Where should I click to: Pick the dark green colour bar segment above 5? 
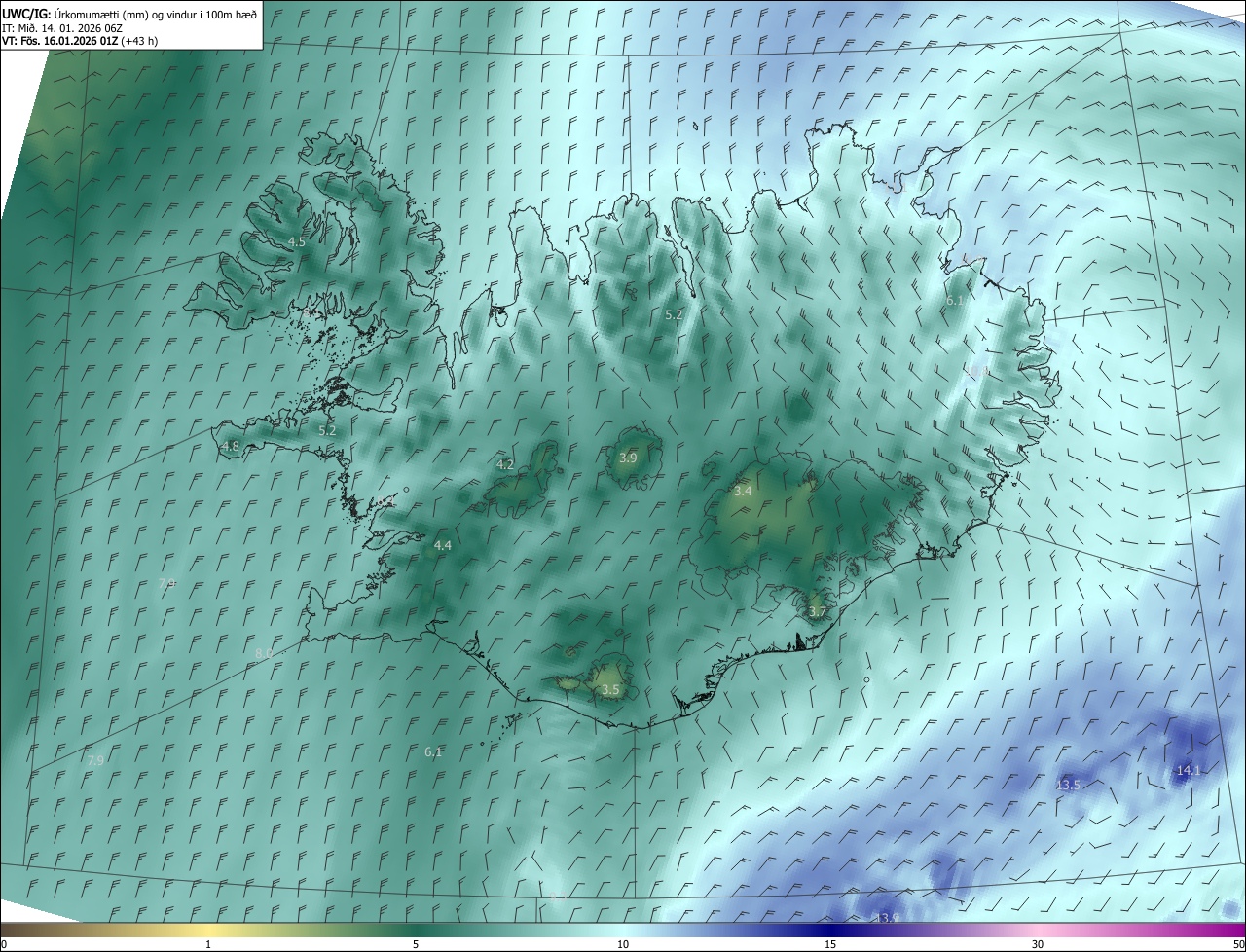[x=416, y=931]
